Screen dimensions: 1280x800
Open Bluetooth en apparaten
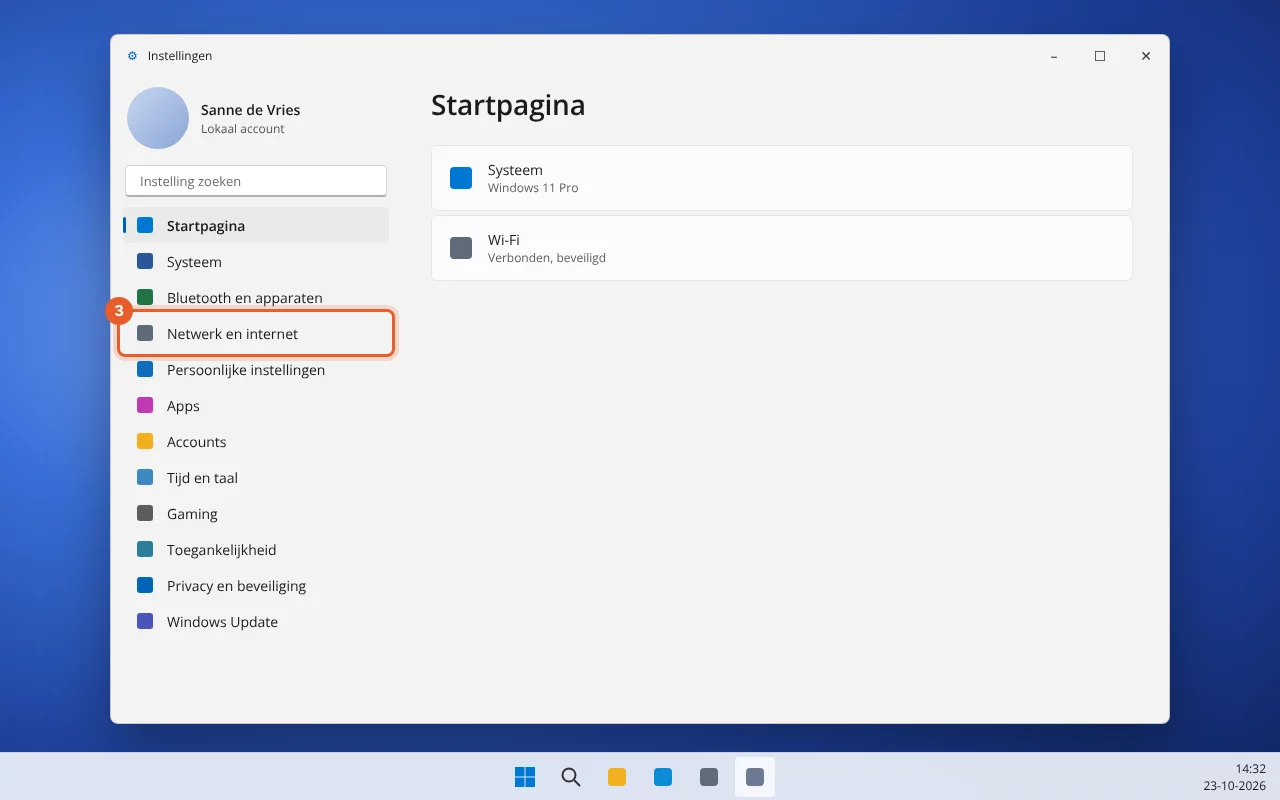pos(256,298)
